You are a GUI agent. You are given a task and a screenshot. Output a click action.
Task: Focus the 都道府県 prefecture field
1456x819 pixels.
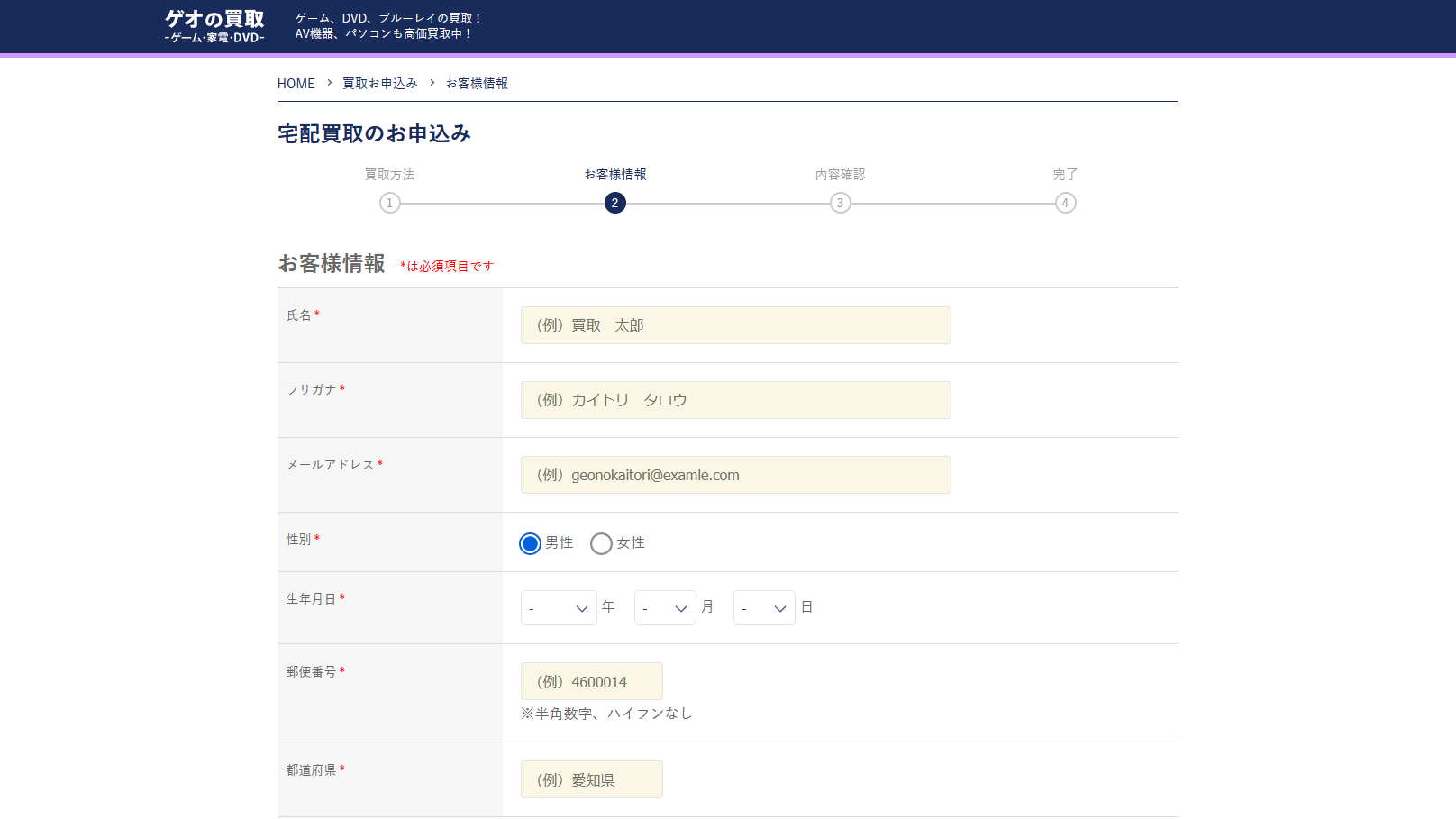coord(592,779)
